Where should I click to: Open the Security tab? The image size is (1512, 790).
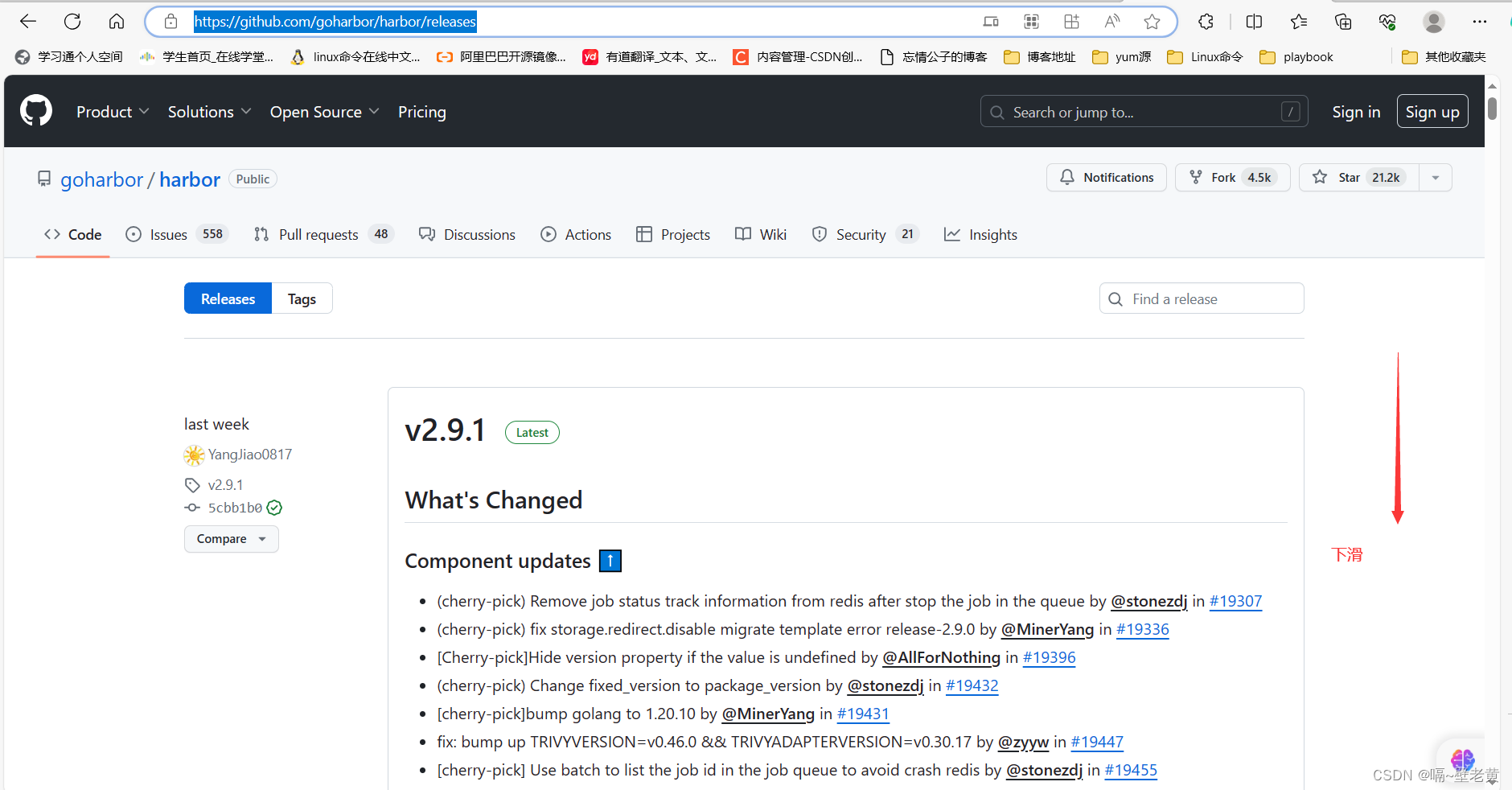[865, 234]
